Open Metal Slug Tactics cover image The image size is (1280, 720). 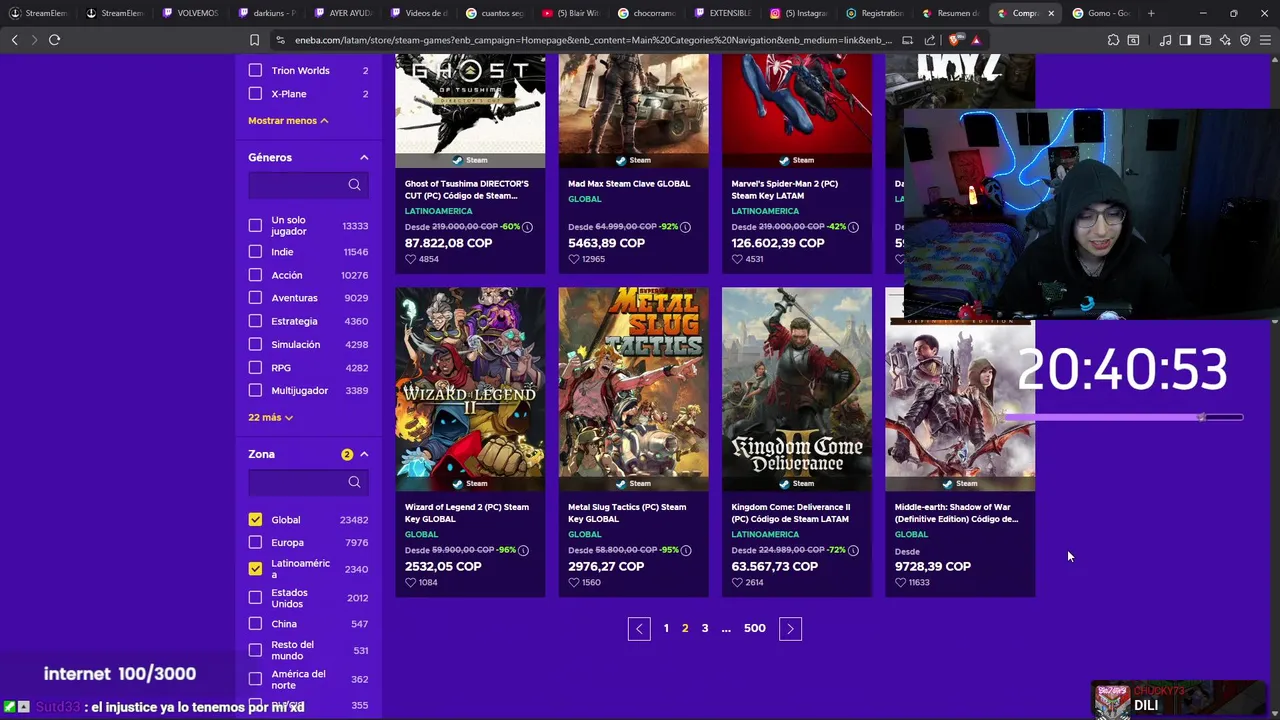point(633,389)
